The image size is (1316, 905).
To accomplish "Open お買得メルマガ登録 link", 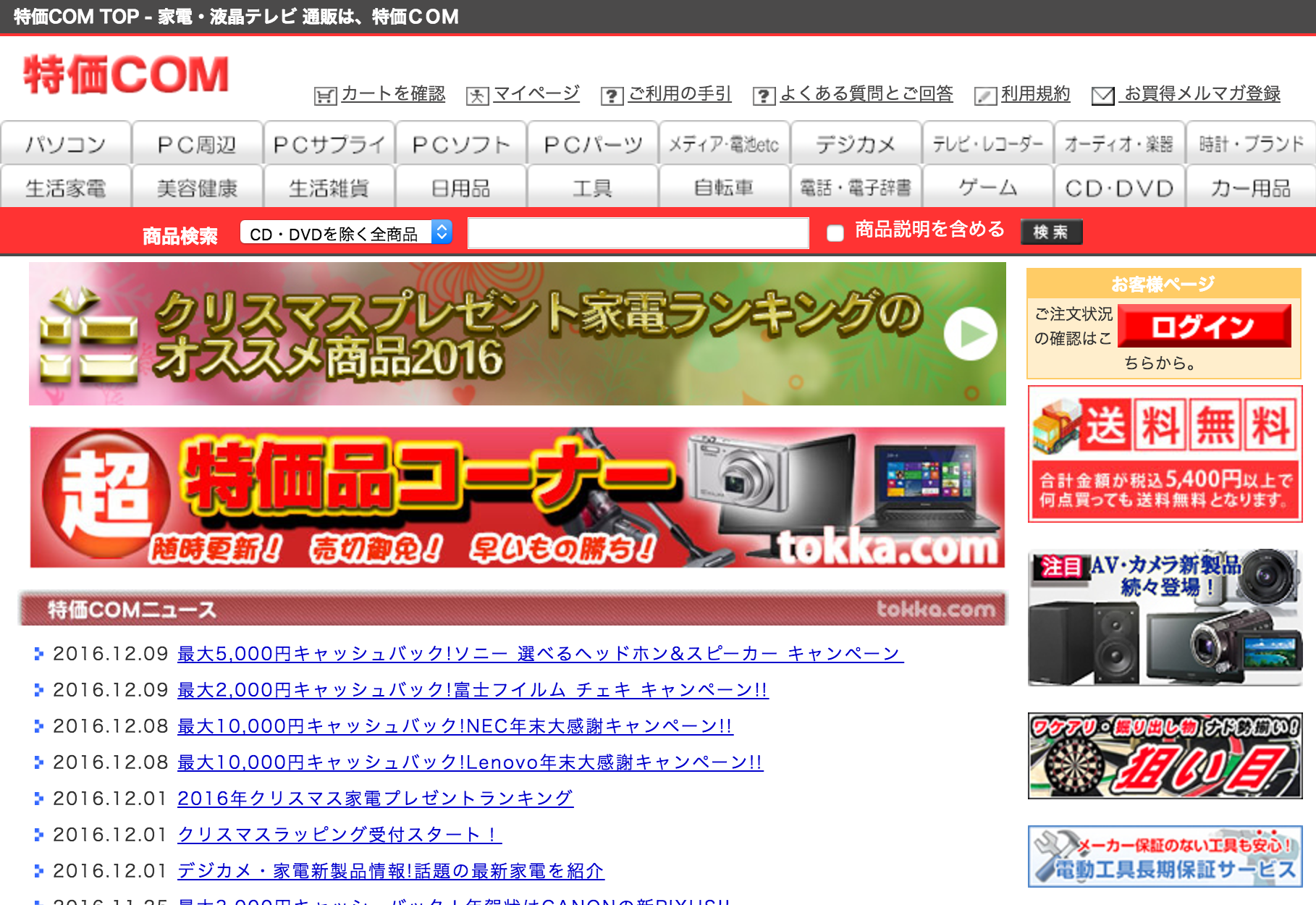I will (x=1201, y=93).
